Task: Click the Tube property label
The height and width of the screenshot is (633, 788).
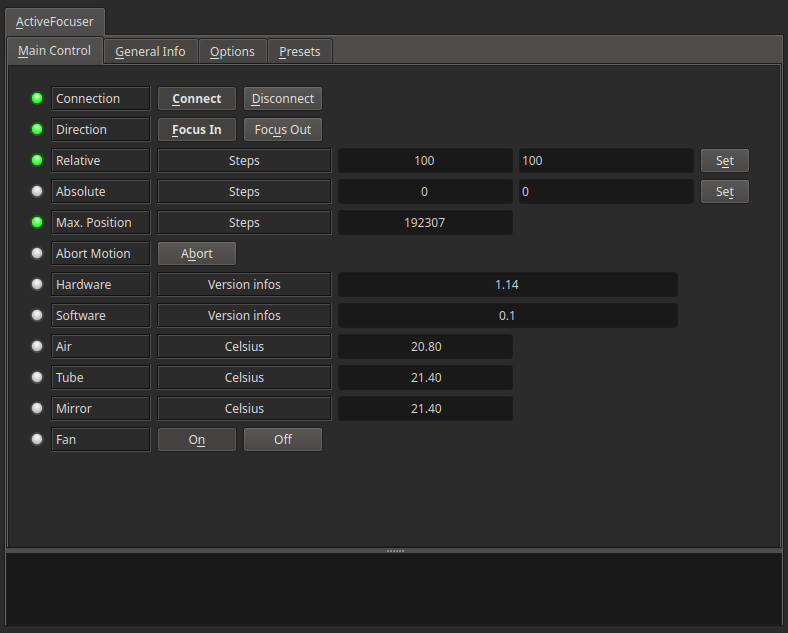Action: coord(101,377)
